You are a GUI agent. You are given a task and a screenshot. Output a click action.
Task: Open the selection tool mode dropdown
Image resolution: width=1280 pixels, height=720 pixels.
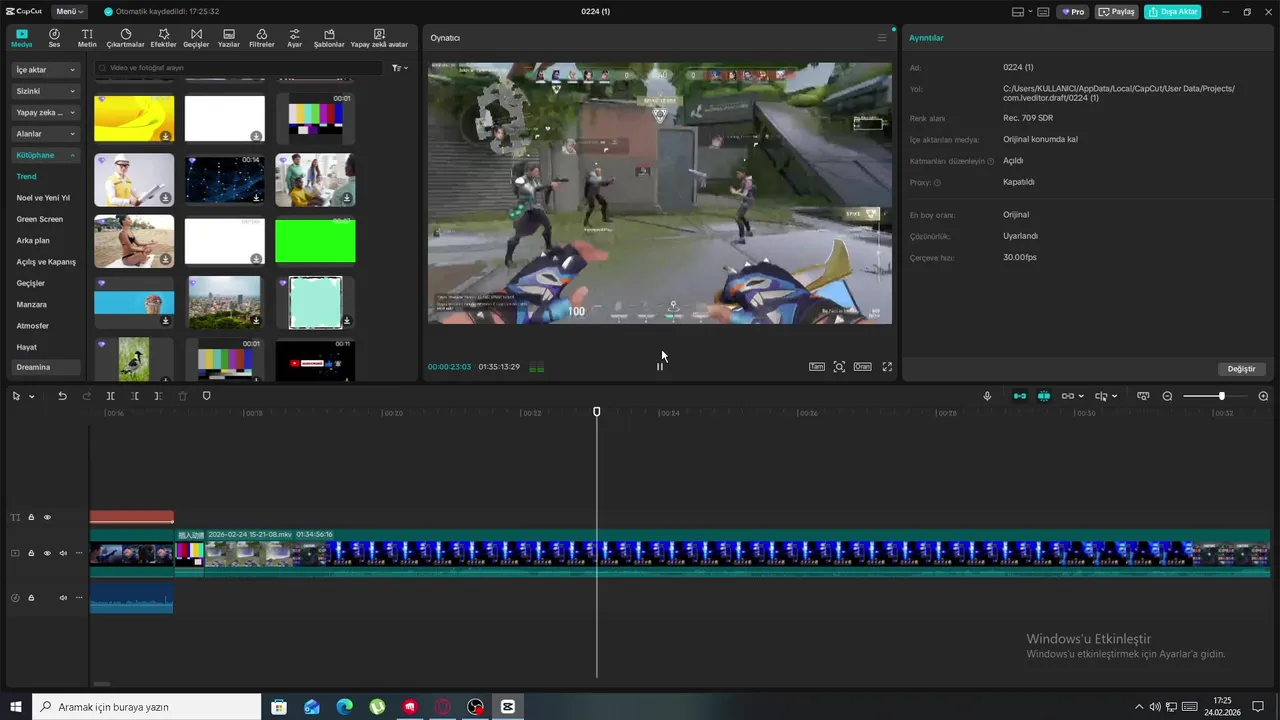click(31, 396)
